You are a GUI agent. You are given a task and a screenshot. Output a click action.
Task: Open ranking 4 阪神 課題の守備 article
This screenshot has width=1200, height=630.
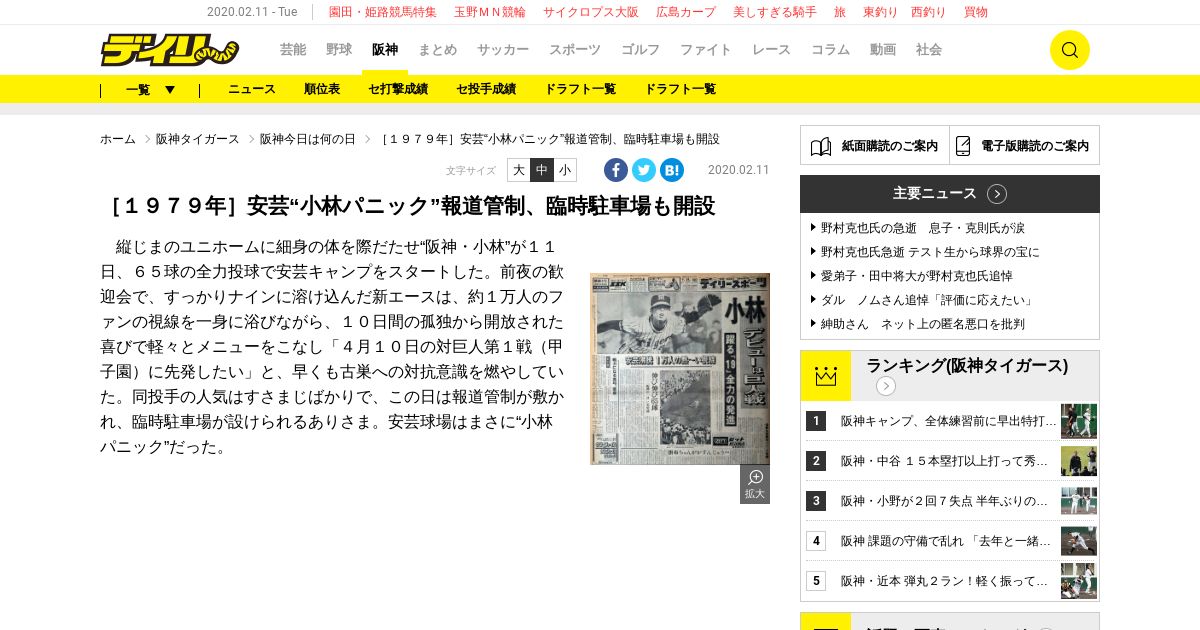pos(946,541)
